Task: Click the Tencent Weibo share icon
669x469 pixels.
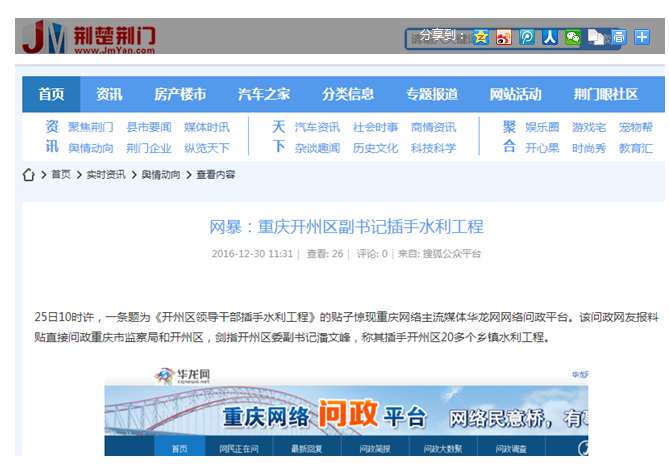Action: 527,37
